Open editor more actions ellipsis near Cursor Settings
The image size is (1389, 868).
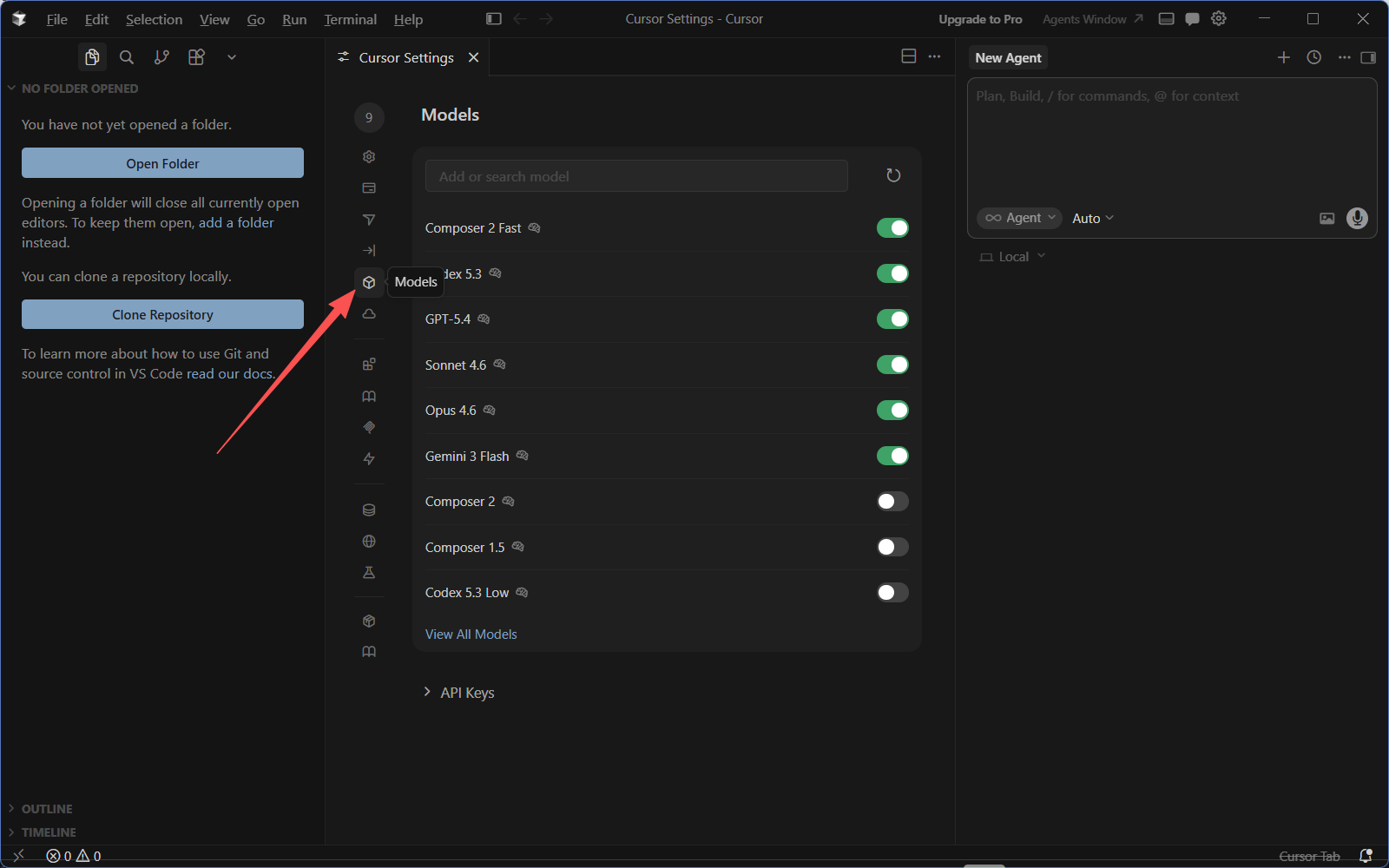coord(934,56)
